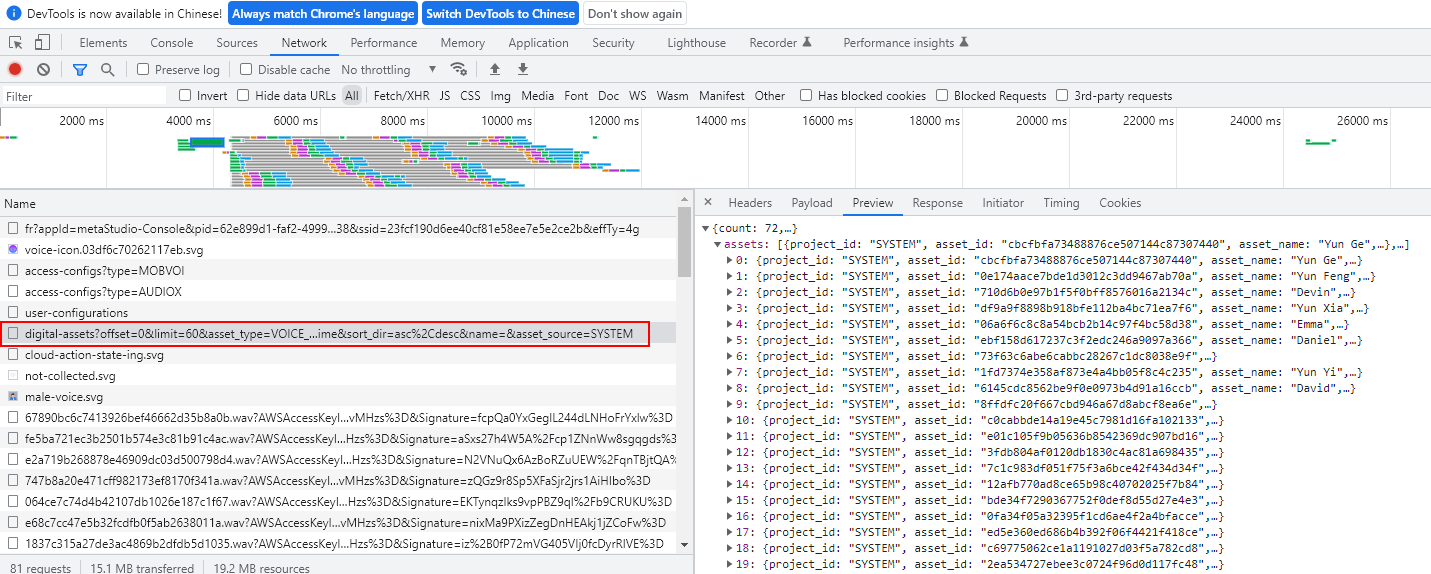Screen dimensions: 1431x574
Task: Expand asset item 8 David
Action: pos(729,388)
